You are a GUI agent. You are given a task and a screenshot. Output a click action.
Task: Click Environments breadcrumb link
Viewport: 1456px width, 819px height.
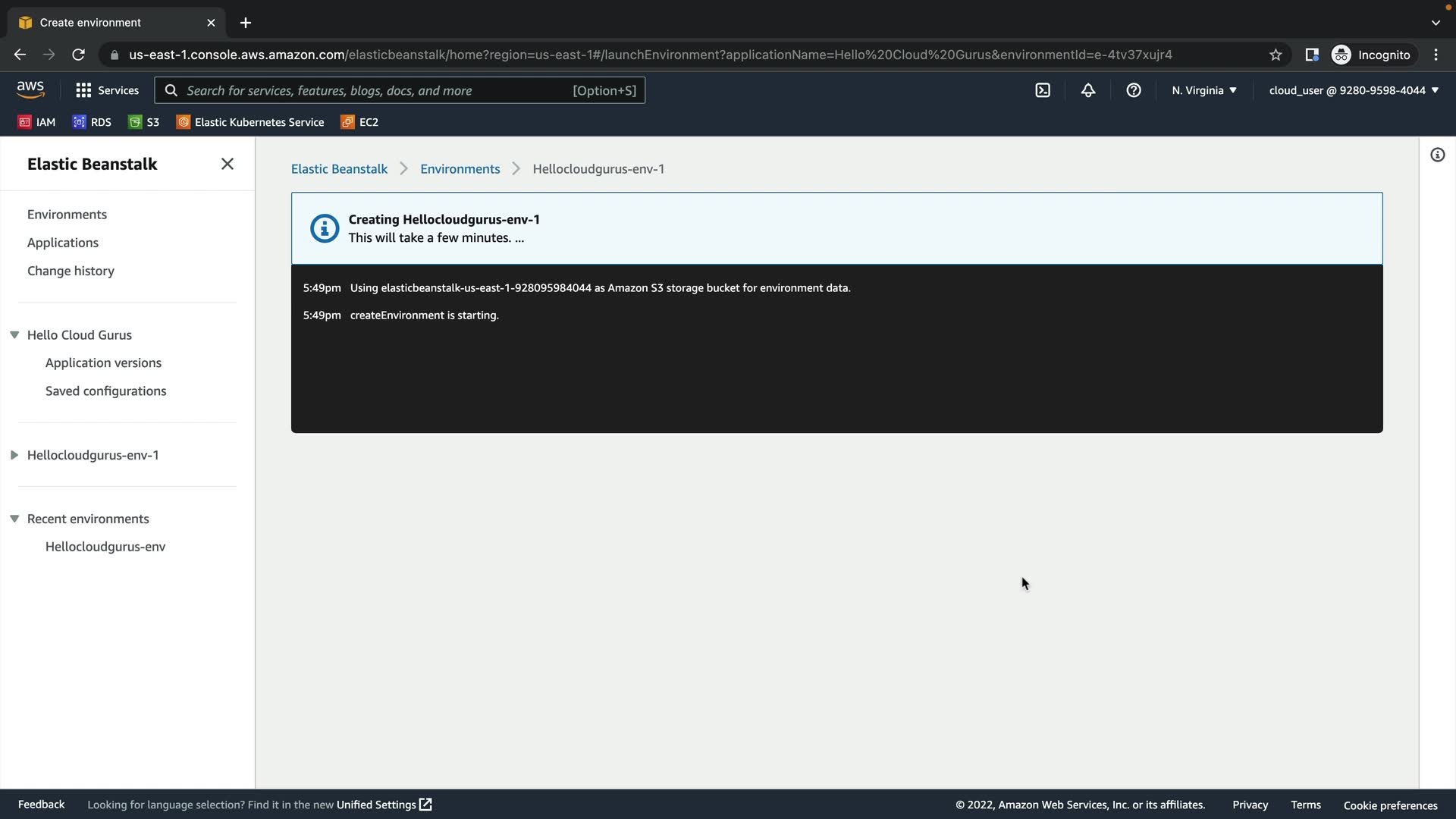(460, 169)
